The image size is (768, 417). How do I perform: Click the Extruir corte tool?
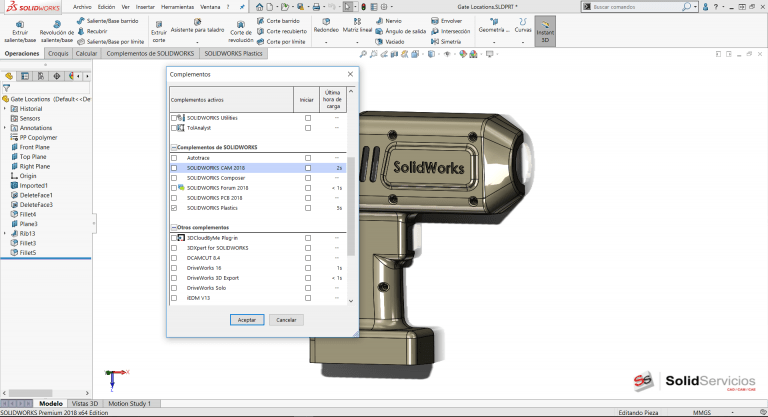coord(158,28)
